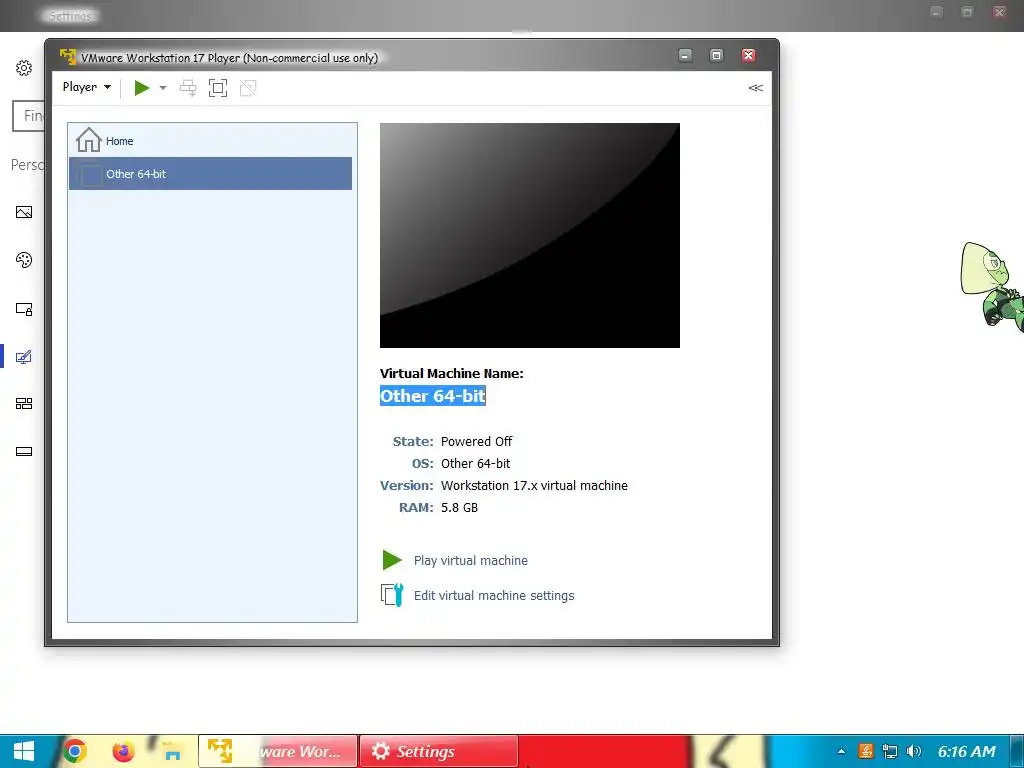
Task: Click Settings window gear home icon
Action: point(24,68)
